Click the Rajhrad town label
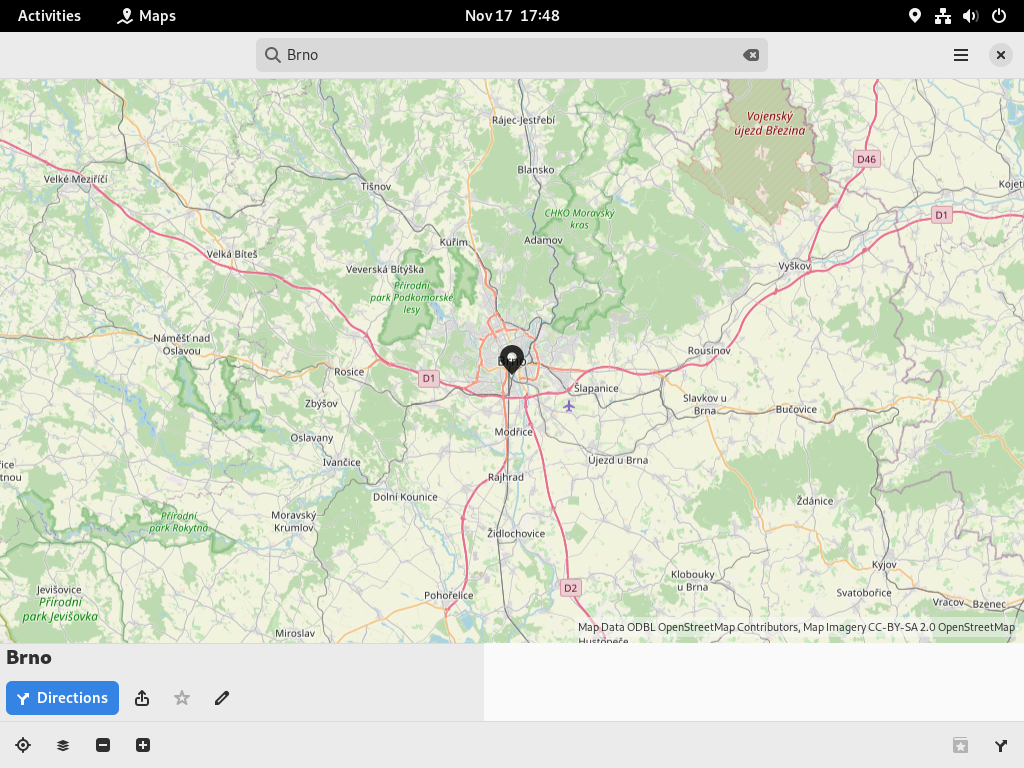 506,477
